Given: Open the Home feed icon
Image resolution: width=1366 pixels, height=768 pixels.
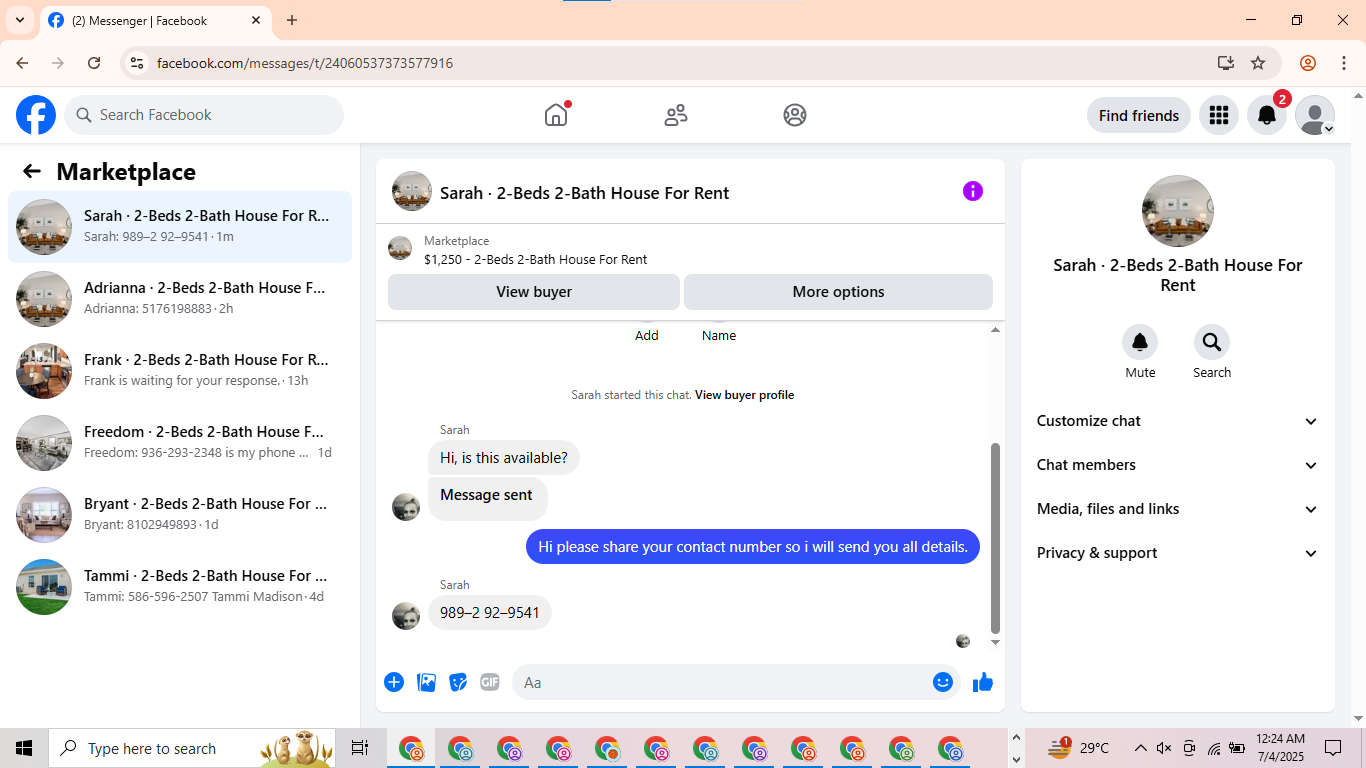Looking at the screenshot, I should coord(556,115).
